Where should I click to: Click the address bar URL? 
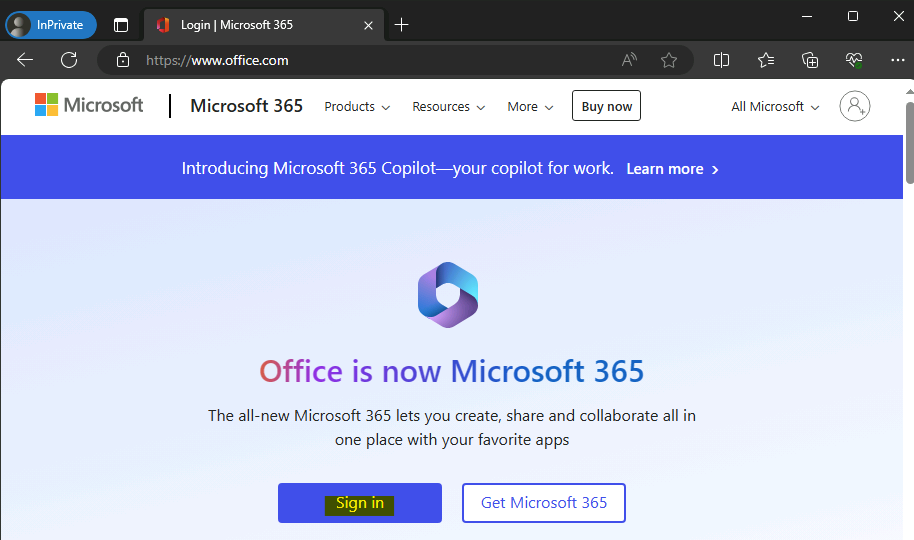point(217,61)
